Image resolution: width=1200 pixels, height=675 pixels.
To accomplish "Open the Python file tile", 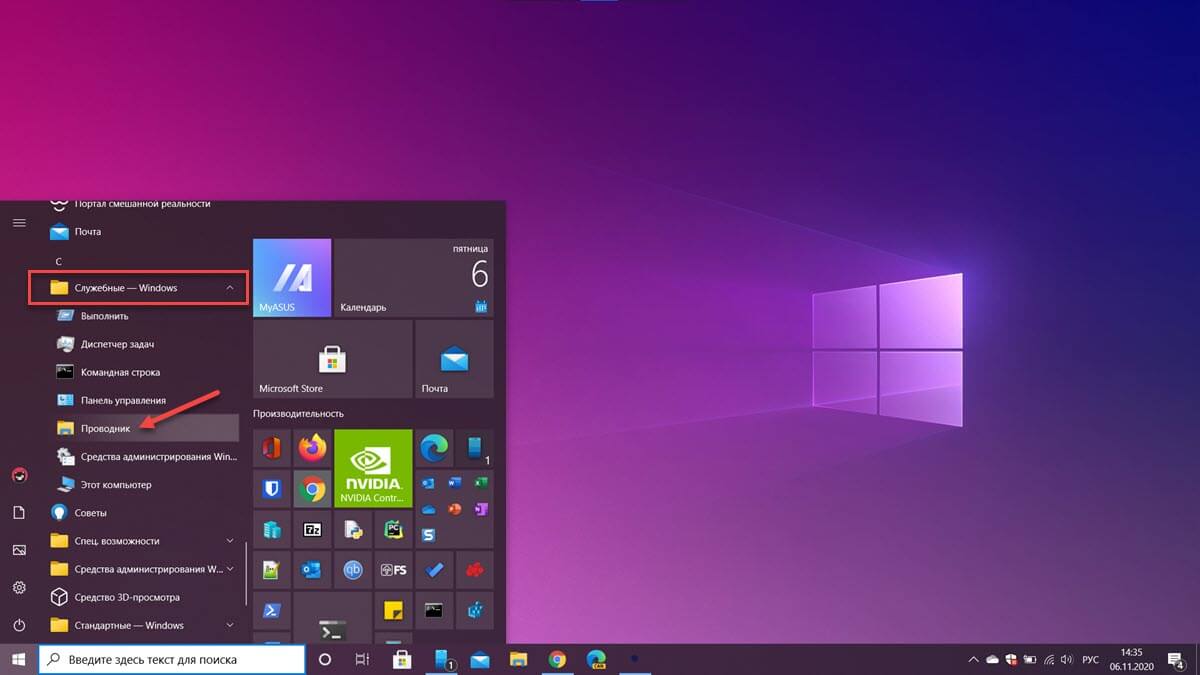I will [353, 530].
